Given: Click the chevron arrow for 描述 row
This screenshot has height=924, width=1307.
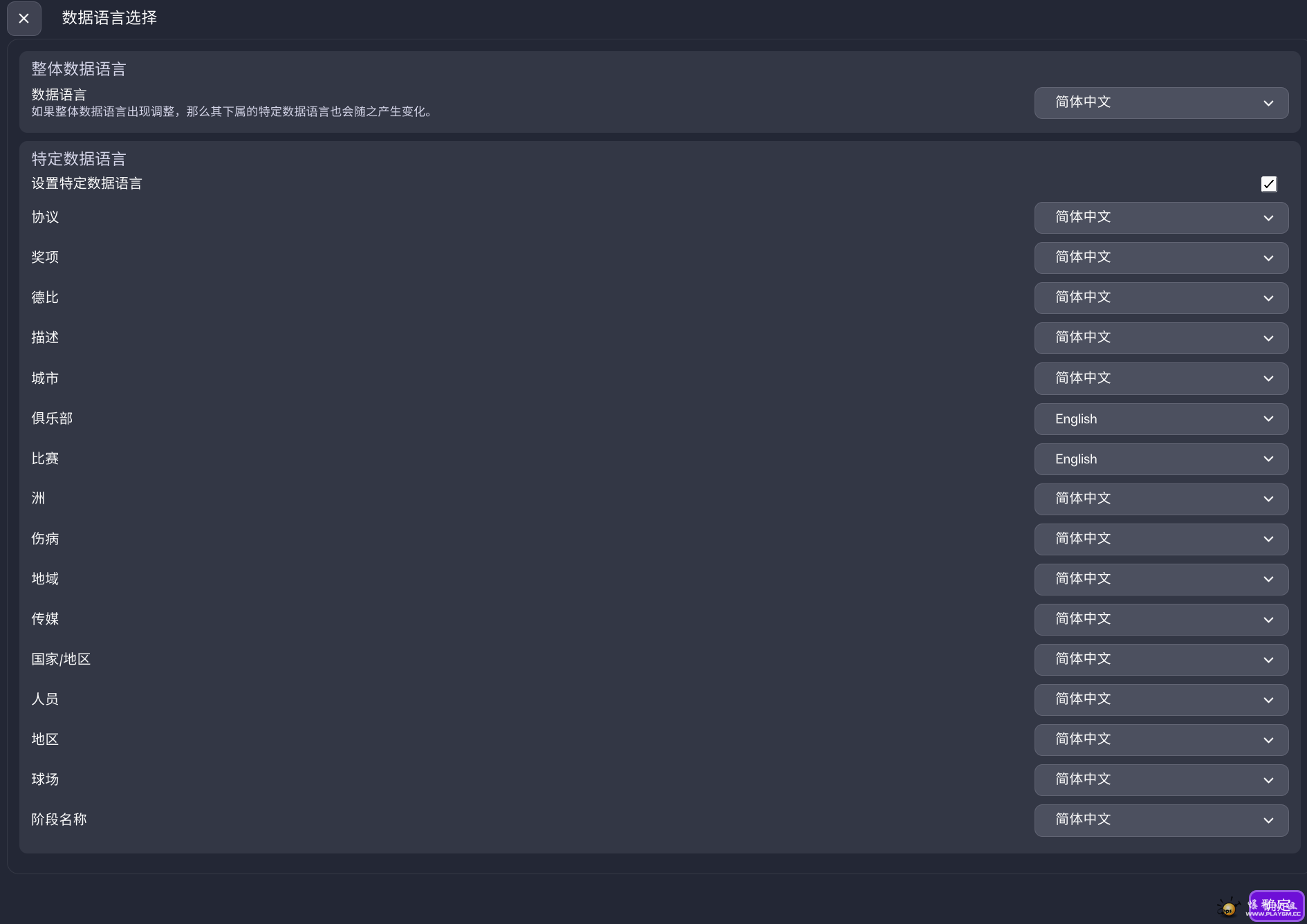Looking at the screenshot, I should (x=1268, y=338).
